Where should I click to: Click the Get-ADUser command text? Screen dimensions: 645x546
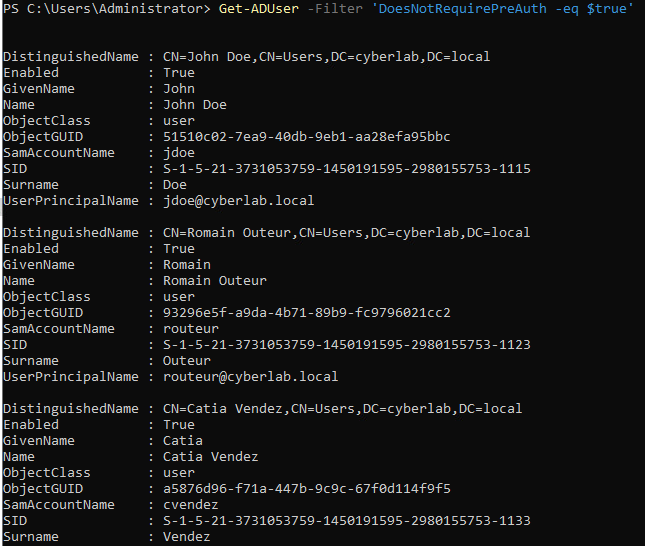(258, 9)
